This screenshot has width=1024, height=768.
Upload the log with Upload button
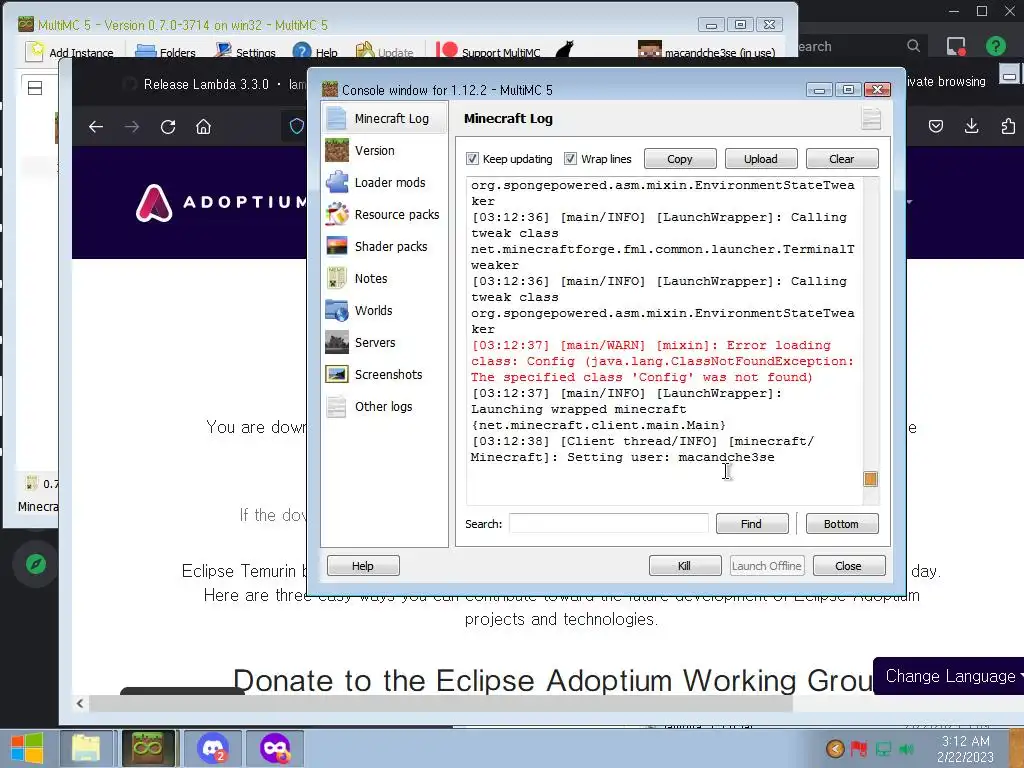point(761,159)
